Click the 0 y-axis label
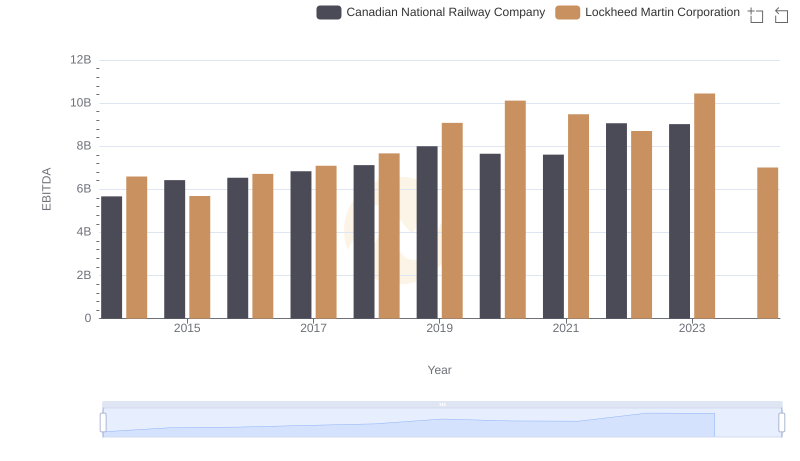 88,318
